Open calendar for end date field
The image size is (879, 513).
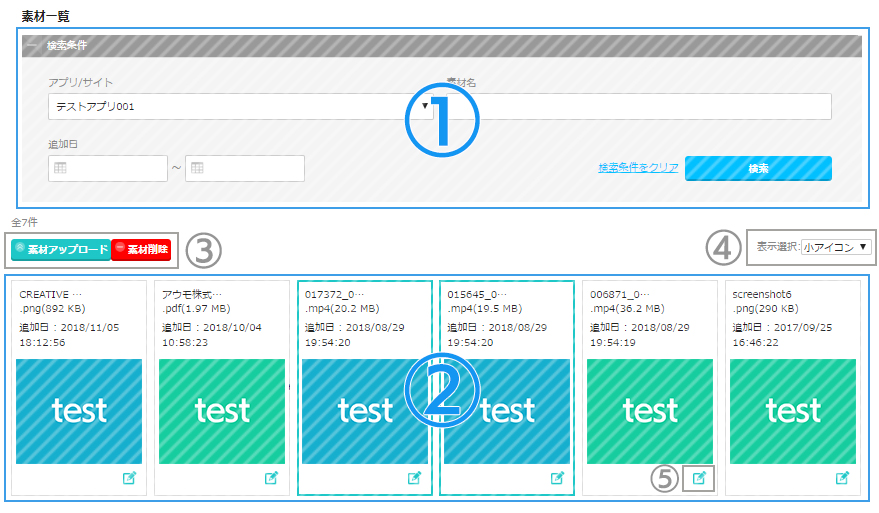pos(198,168)
